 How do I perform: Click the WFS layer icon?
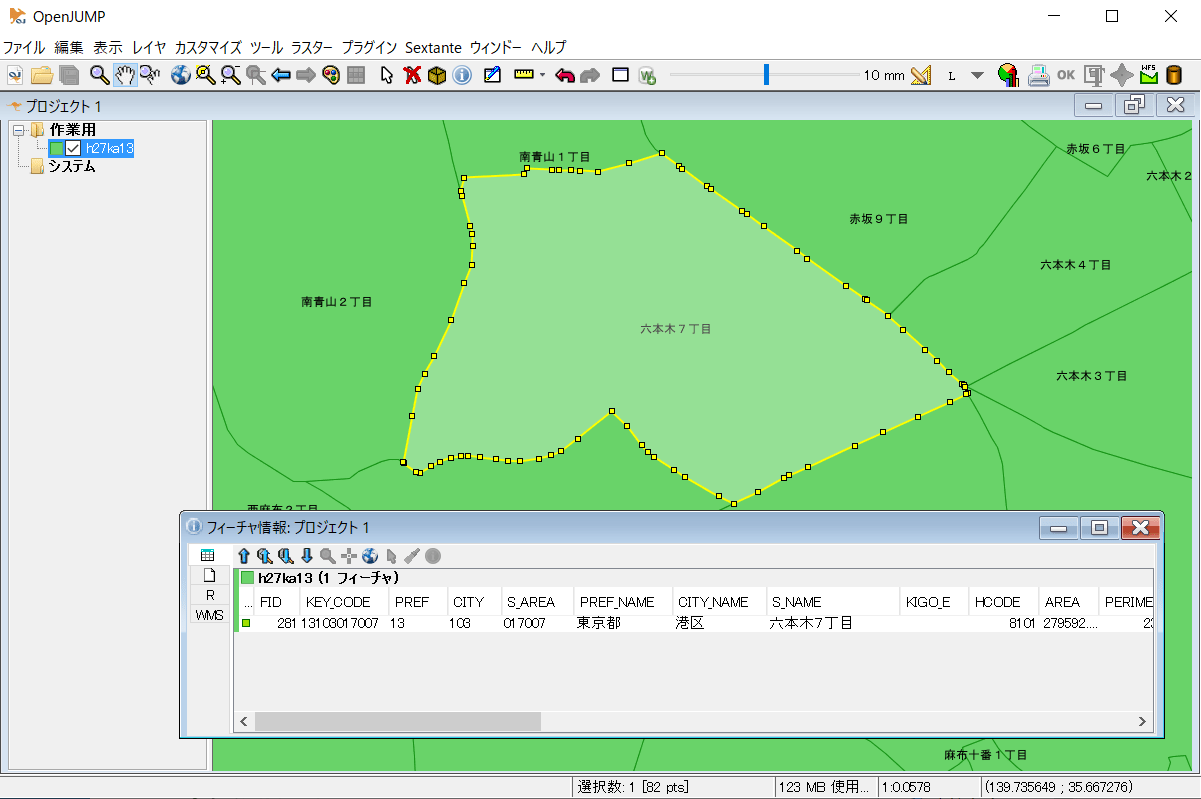pyautogui.click(x=1148, y=75)
